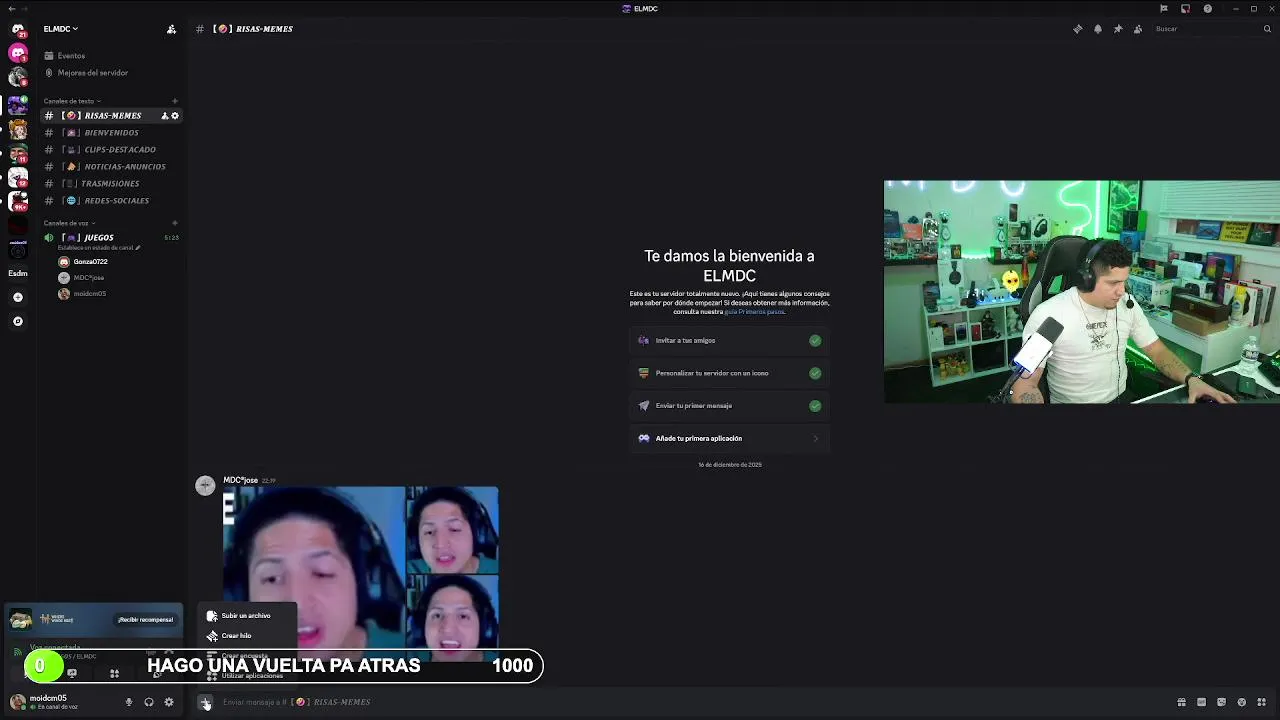Image resolution: width=1280 pixels, height=720 pixels.
Task: Click the pink Discord server icon
Action: pos(18,53)
